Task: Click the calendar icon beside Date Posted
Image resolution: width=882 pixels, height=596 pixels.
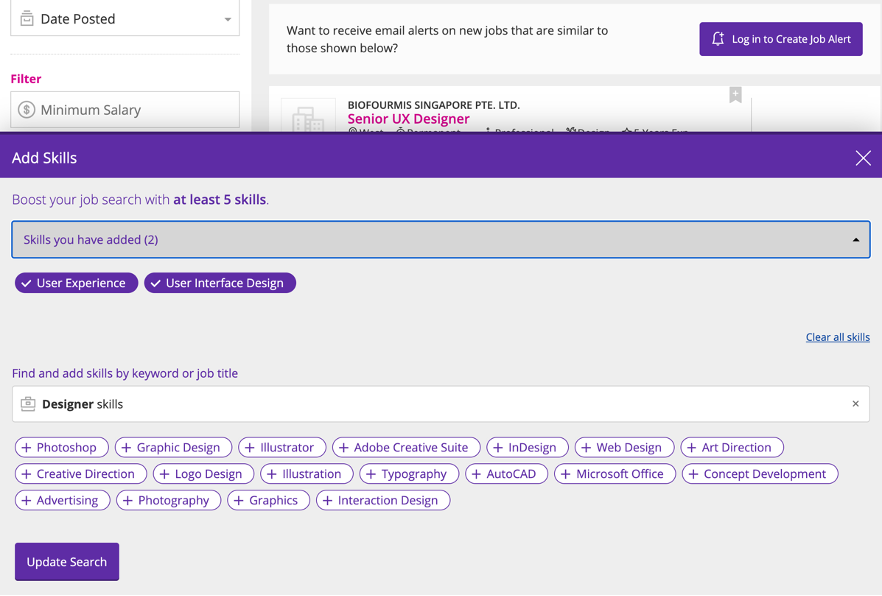Action: pyautogui.click(x=27, y=19)
